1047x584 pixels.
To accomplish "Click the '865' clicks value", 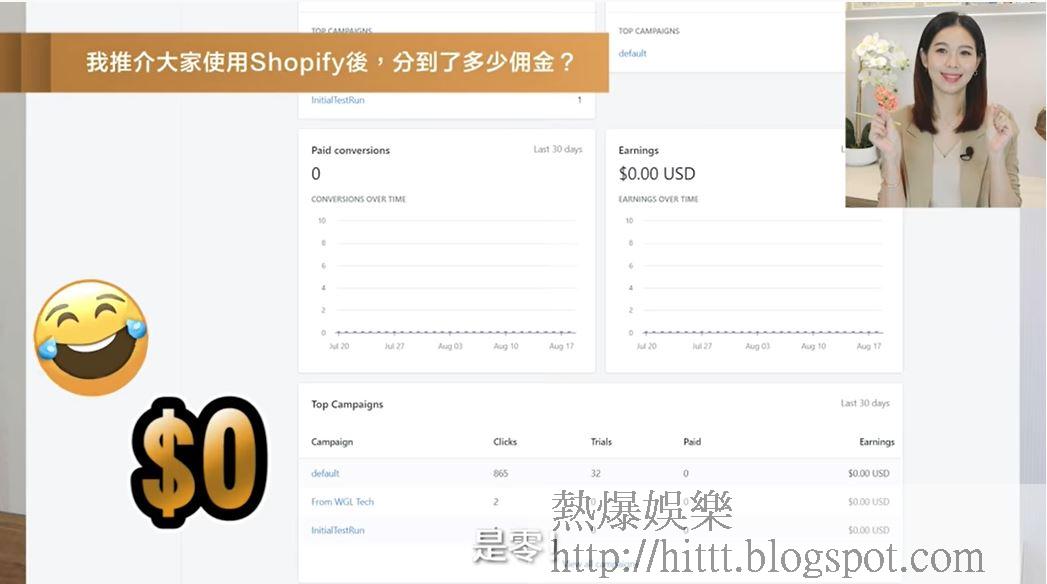I will (501, 473).
